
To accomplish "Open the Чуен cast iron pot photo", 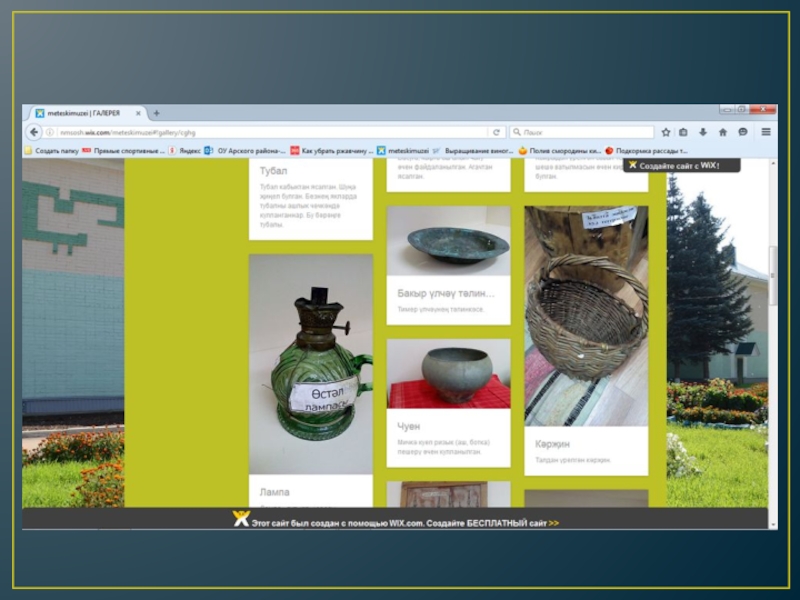I will click(448, 373).
